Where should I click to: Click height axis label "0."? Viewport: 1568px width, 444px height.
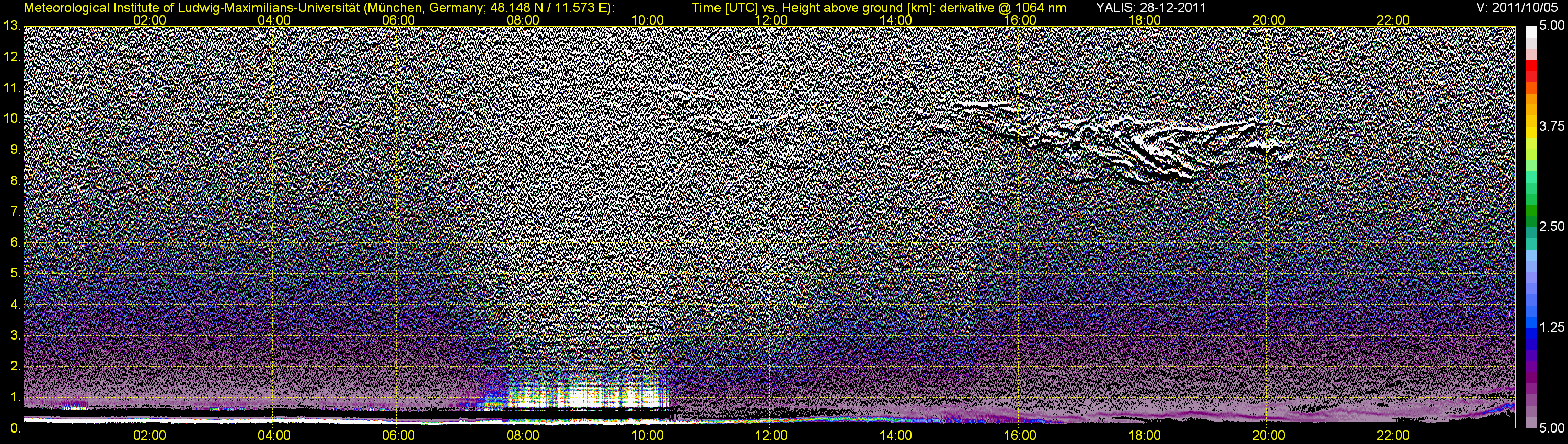(15, 428)
